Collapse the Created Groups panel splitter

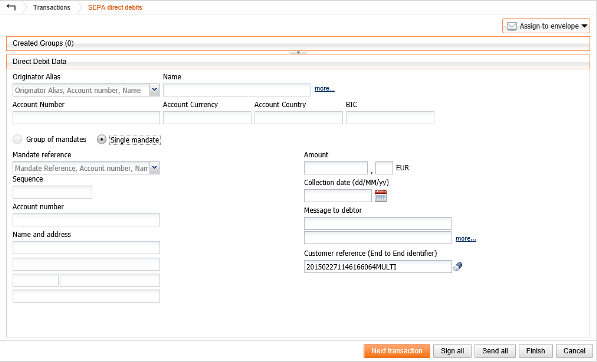[x=298, y=53]
